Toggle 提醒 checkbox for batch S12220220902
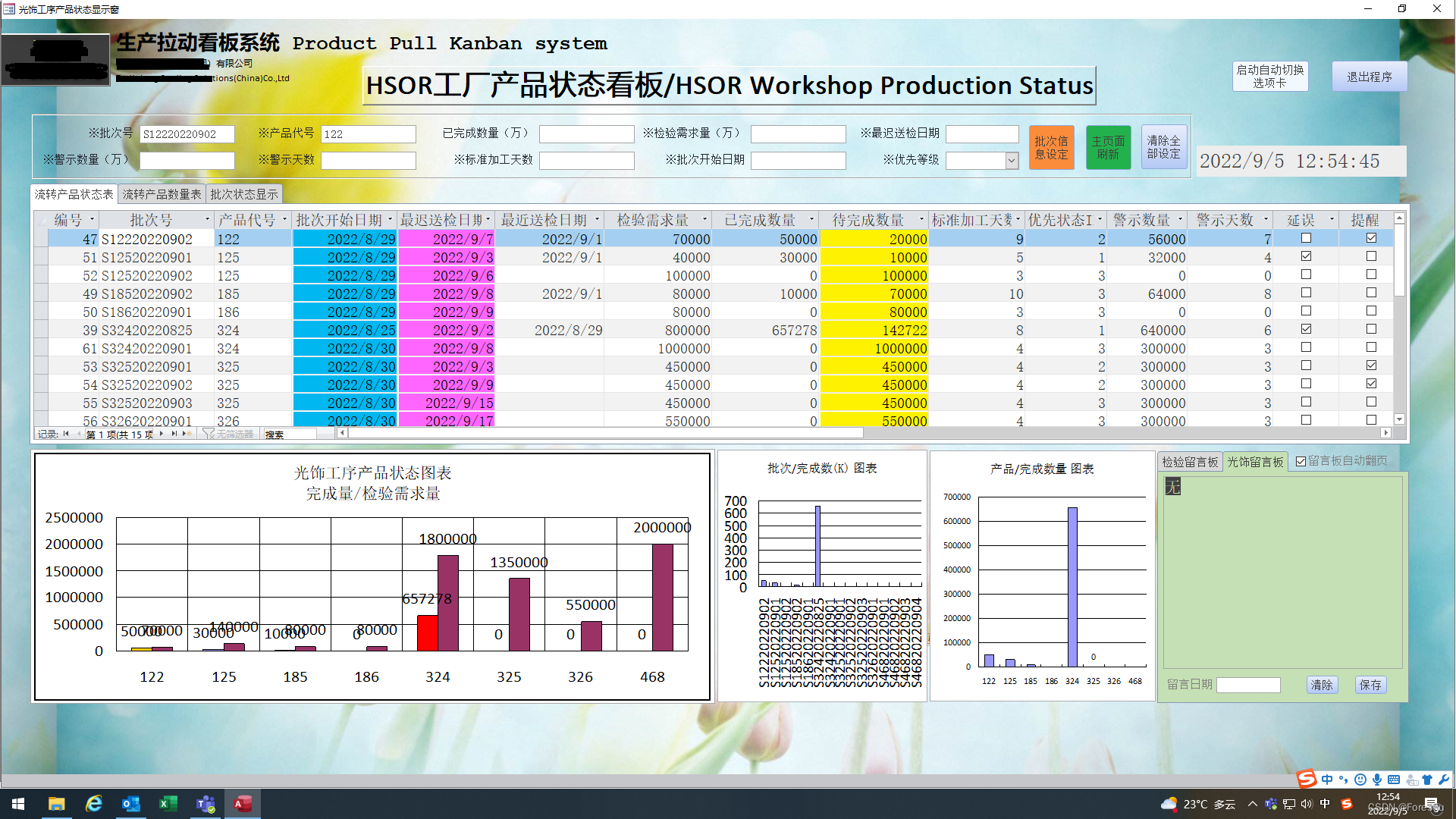 pos(1371,238)
